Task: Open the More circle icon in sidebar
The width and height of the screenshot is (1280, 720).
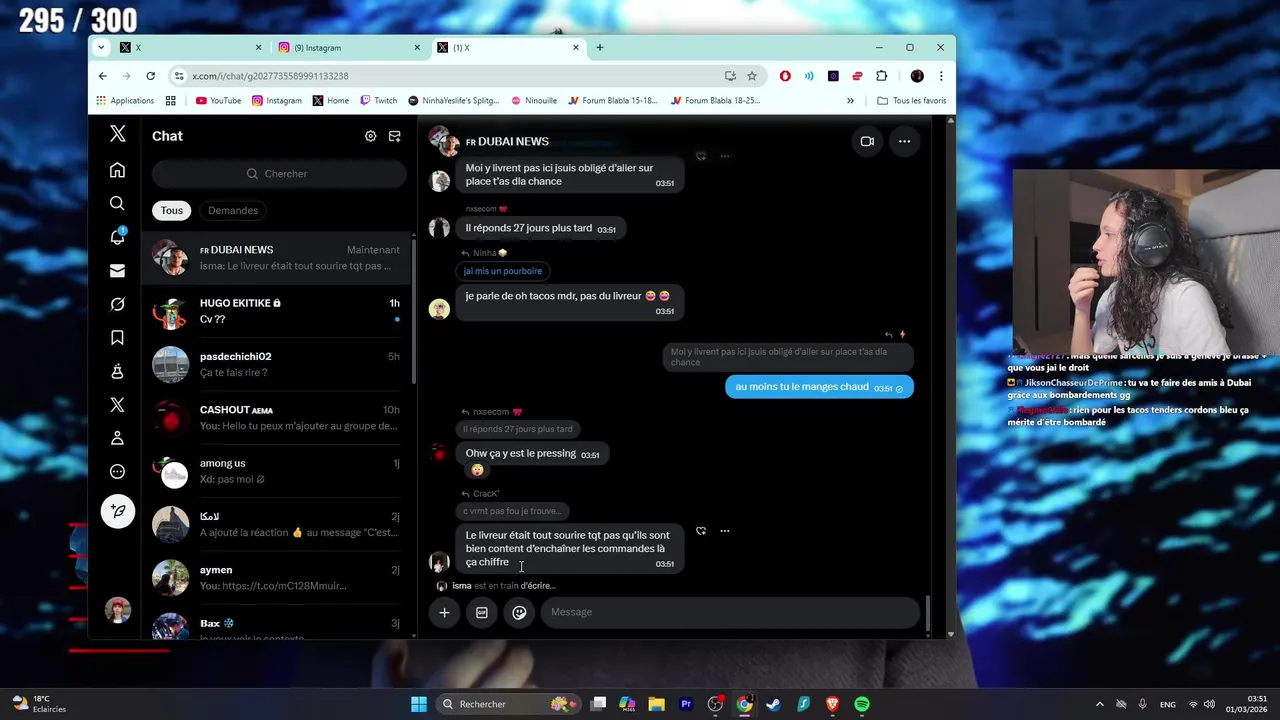Action: [117, 471]
